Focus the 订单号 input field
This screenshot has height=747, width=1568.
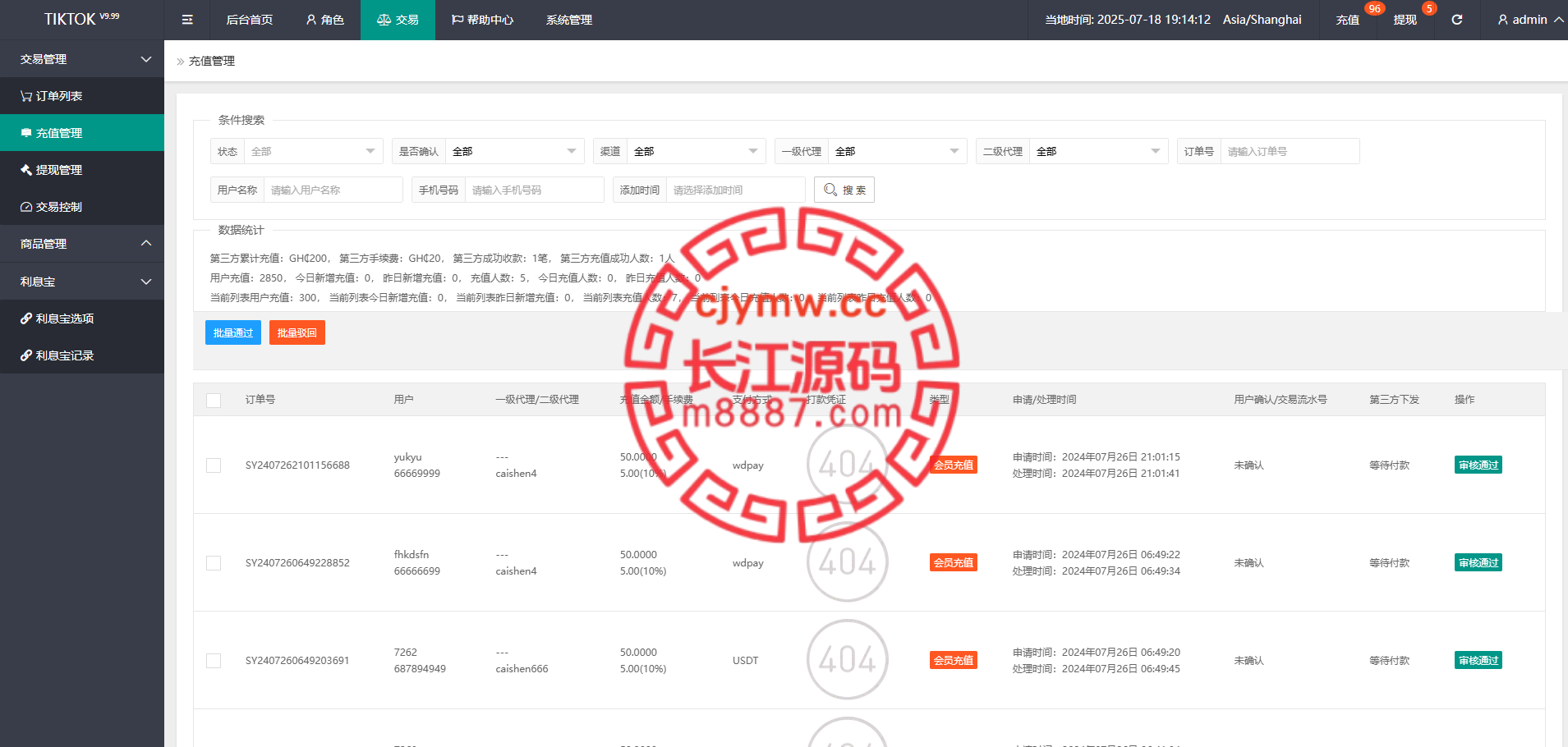(x=1290, y=151)
